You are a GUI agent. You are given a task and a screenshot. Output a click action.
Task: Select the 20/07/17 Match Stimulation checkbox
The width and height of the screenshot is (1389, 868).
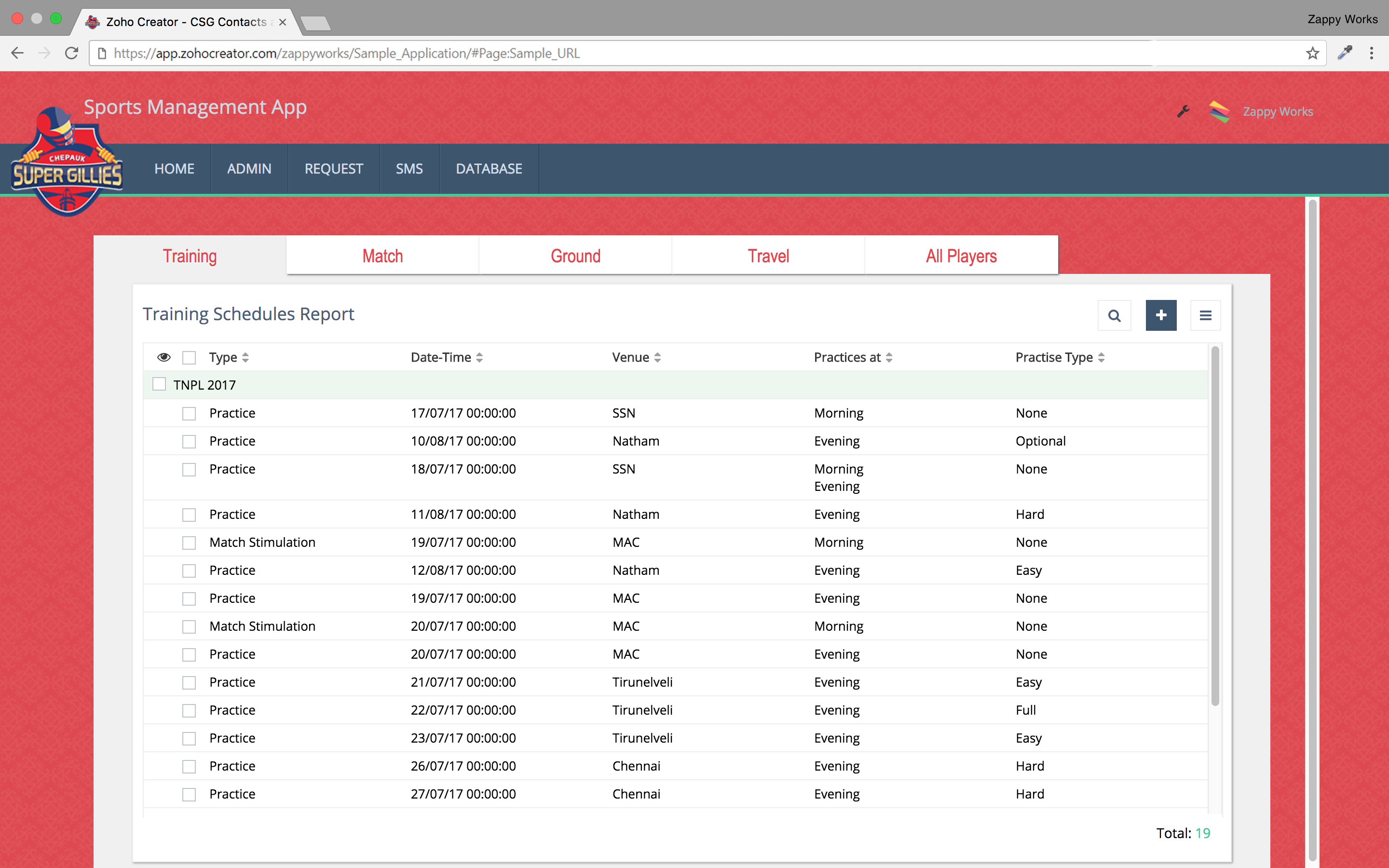point(189,627)
